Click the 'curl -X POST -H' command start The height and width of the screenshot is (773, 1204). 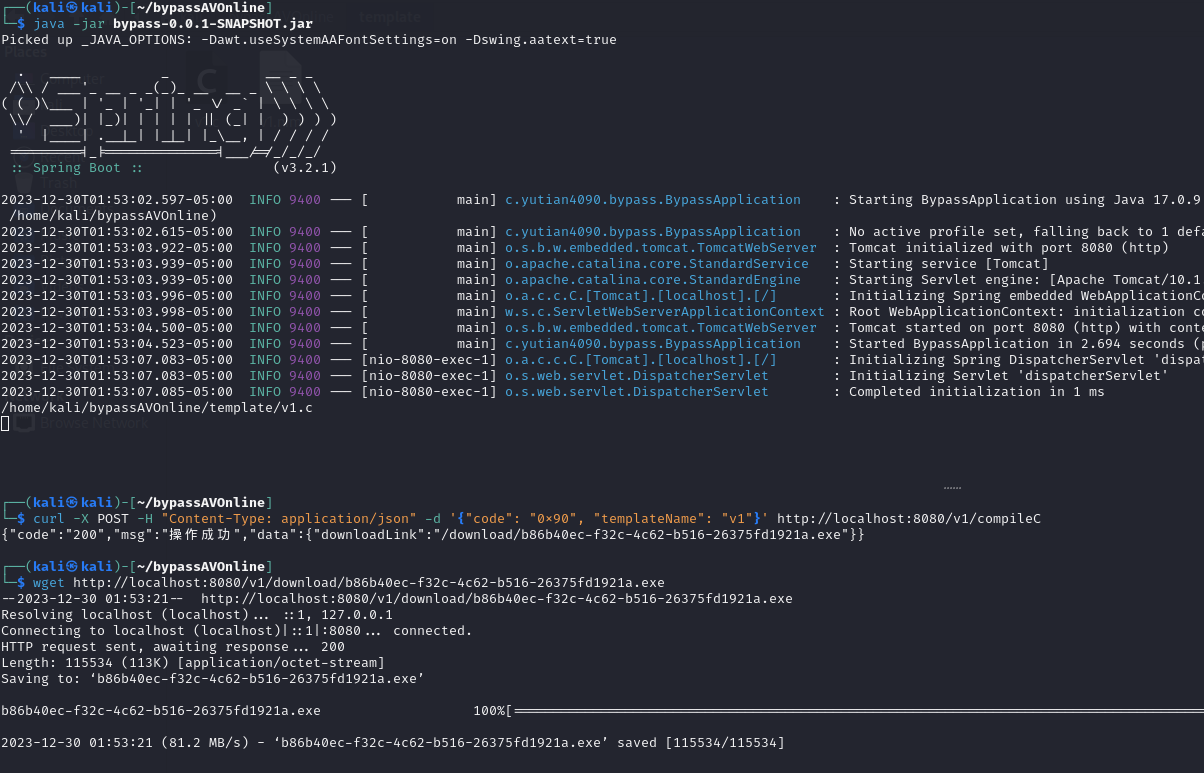(x=93, y=519)
